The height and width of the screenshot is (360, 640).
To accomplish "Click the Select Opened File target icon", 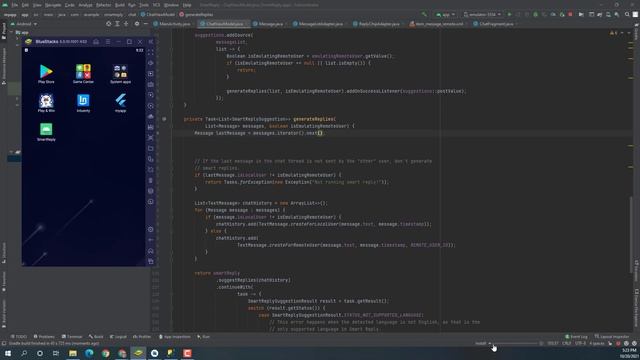I will point(109,24).
